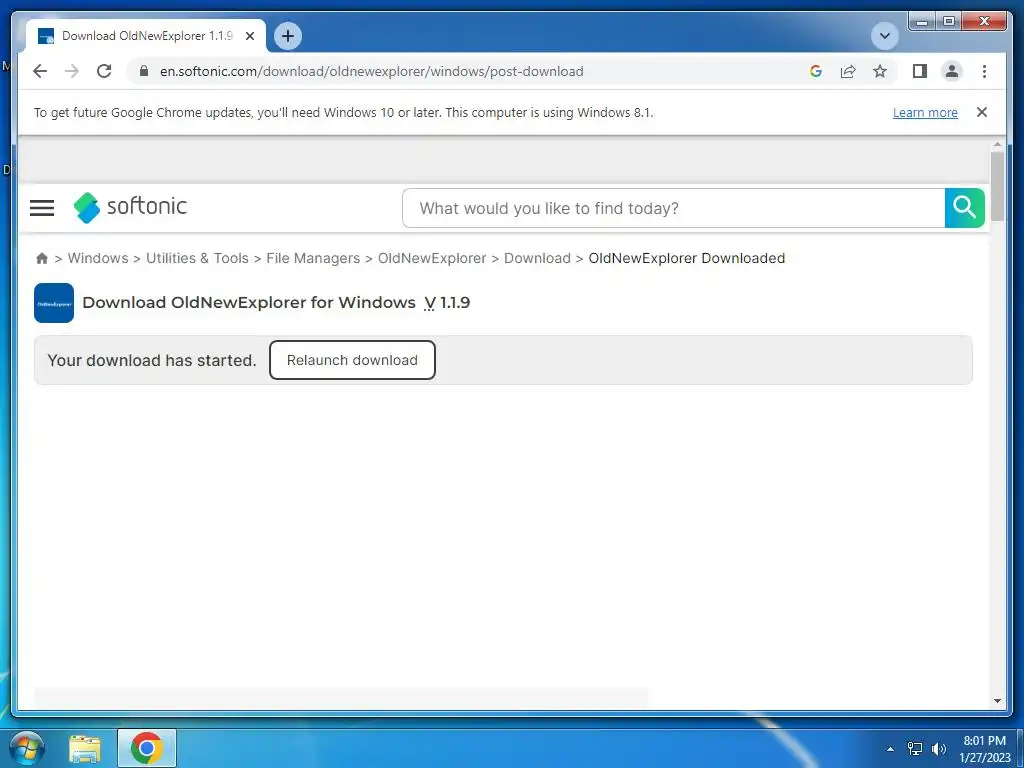Screen dimensions: 1024x768
Task: Open File Managers breadcrumb
Action: tap(313, 258)
